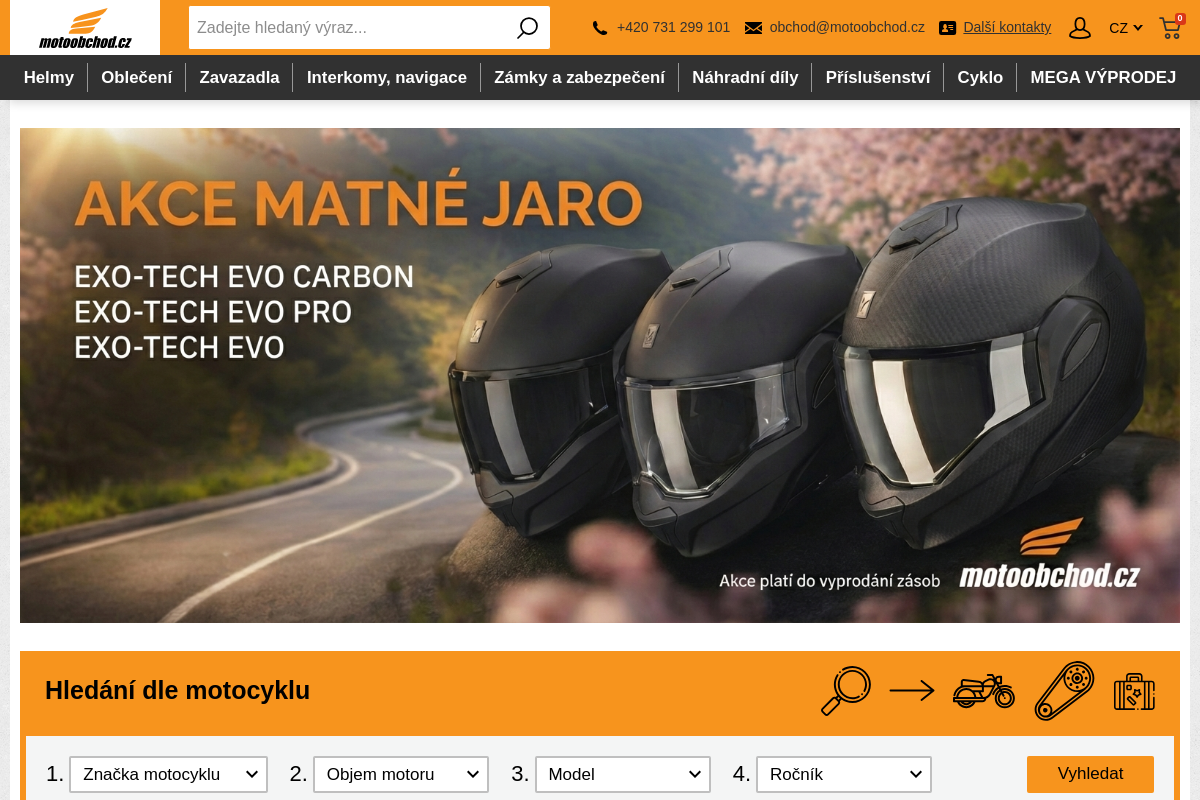Open the Náhradní díly menu
Image resolution: width=1200 pixels, height=800 pixels.
745,77
